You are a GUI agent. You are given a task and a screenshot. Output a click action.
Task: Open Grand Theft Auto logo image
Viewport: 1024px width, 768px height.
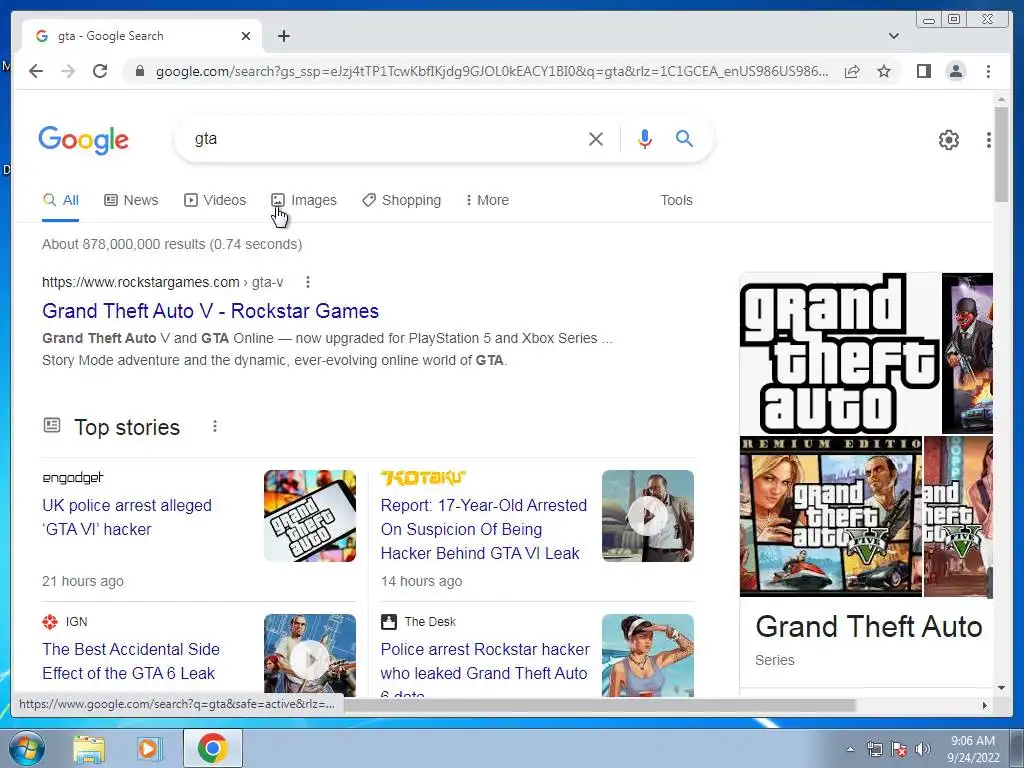coord(840,353)
